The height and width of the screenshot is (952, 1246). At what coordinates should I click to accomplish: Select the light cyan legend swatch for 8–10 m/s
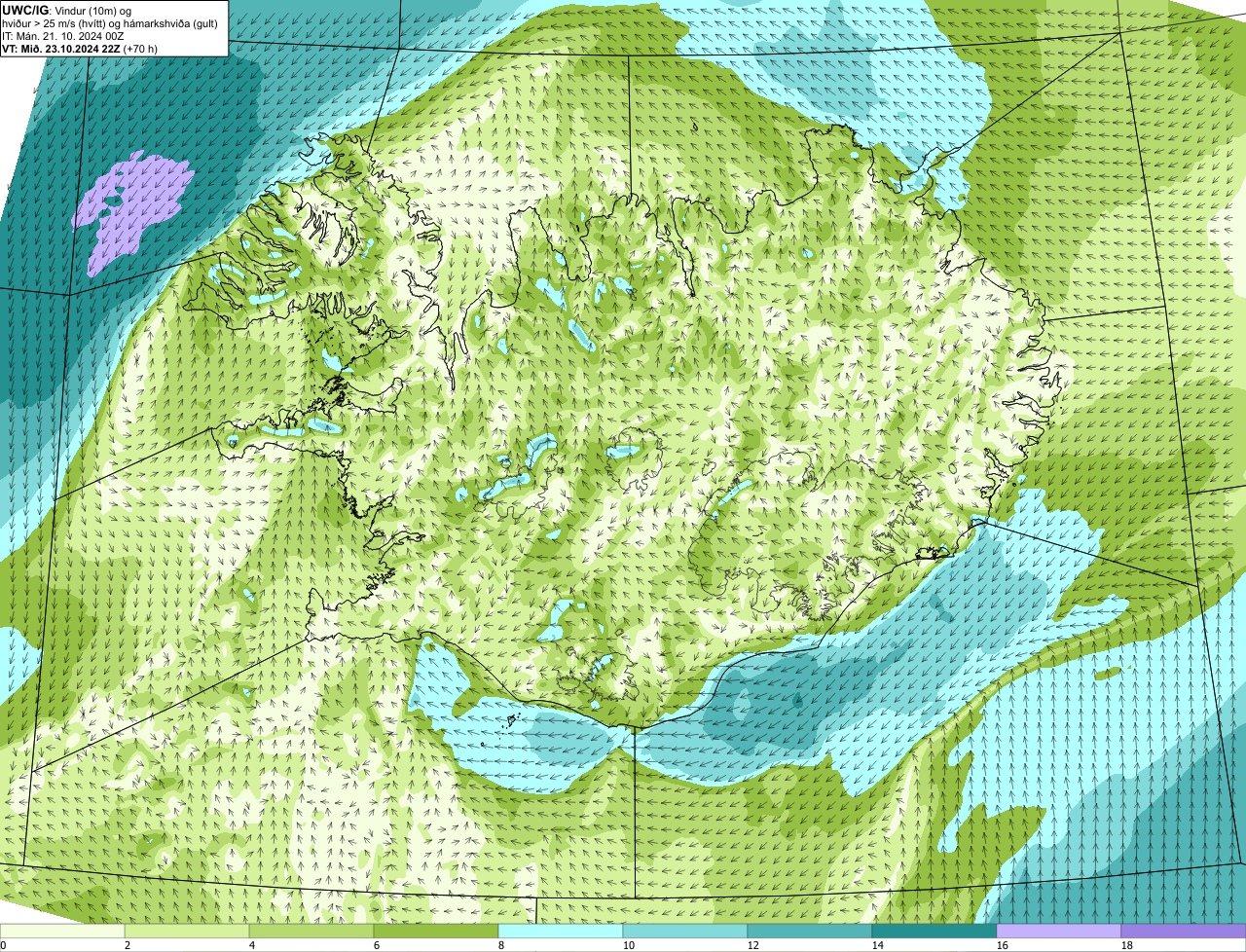[561, 931]
